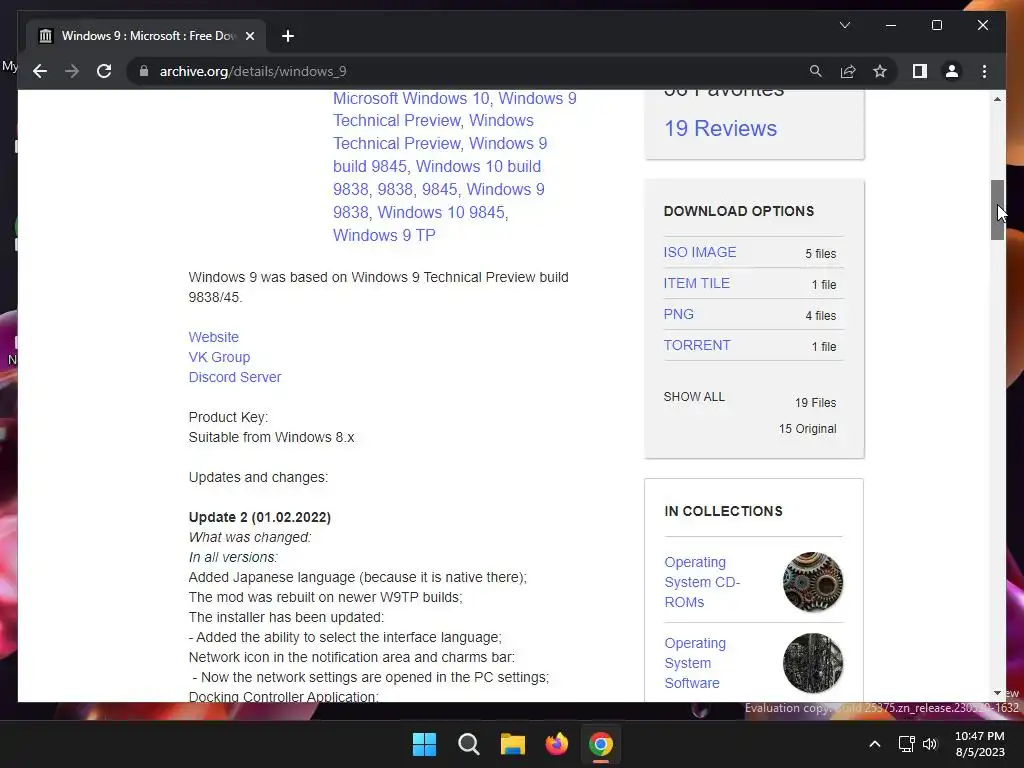Open the Windows Start menu
This screenshot has width=1024, height=768.
coord(424,744)
